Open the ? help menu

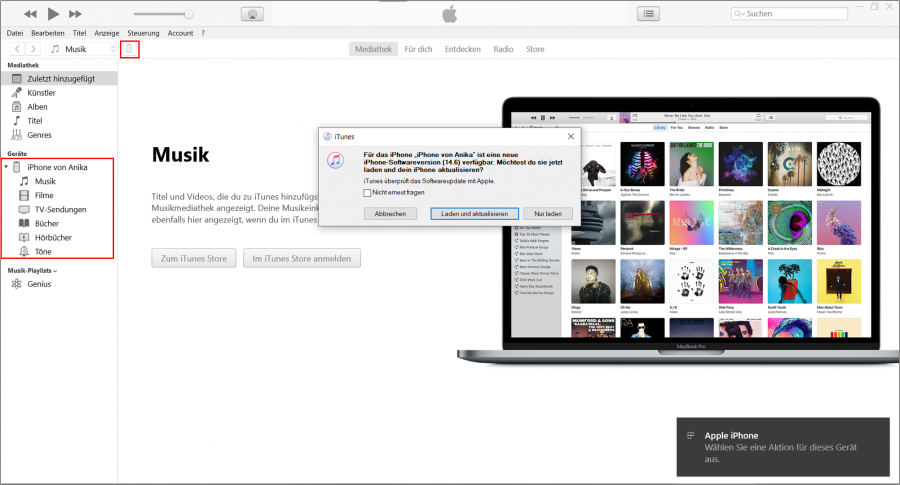pos(203,33)
